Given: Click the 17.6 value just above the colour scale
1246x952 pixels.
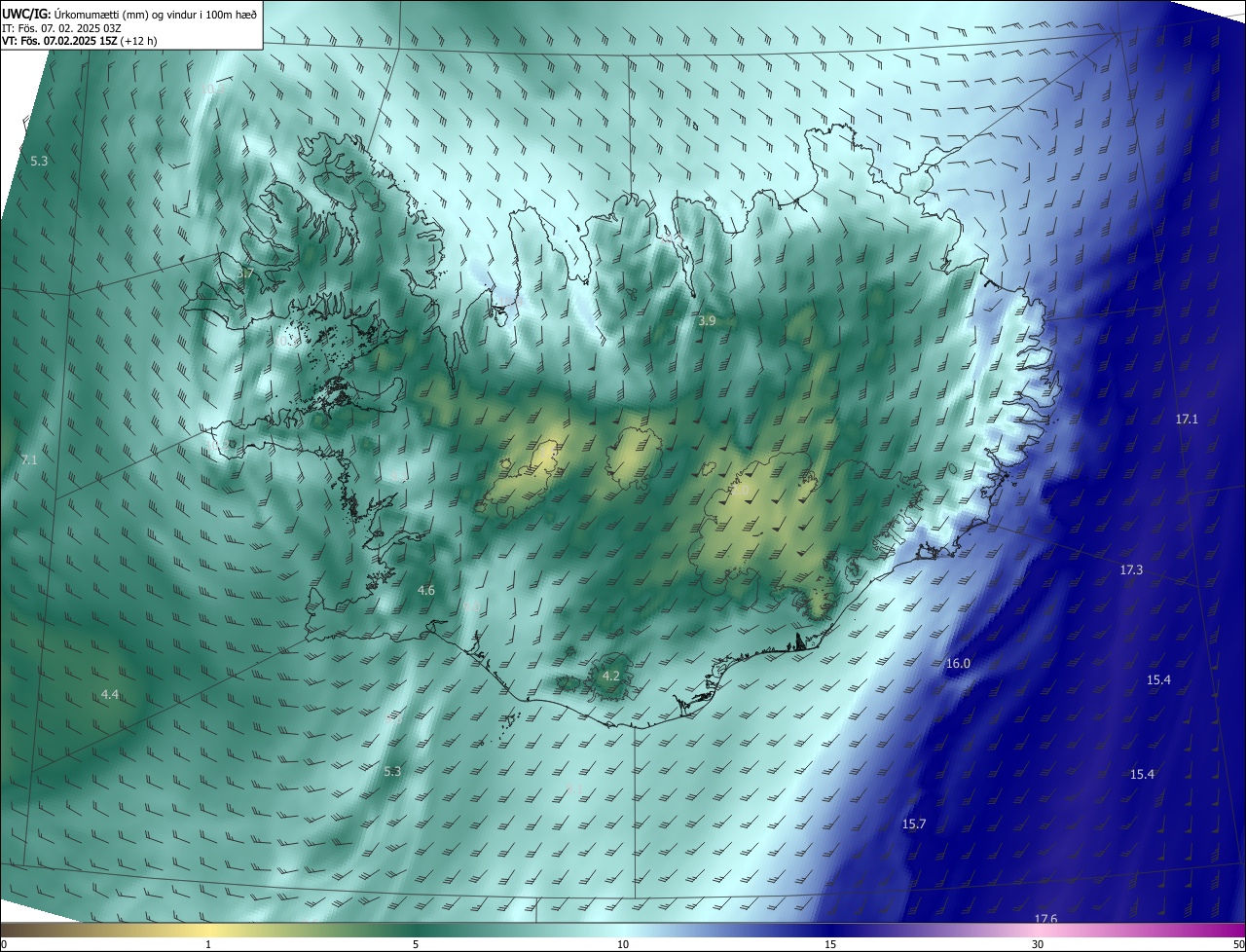Looking at the screenshot, I should coord(1045,919).
